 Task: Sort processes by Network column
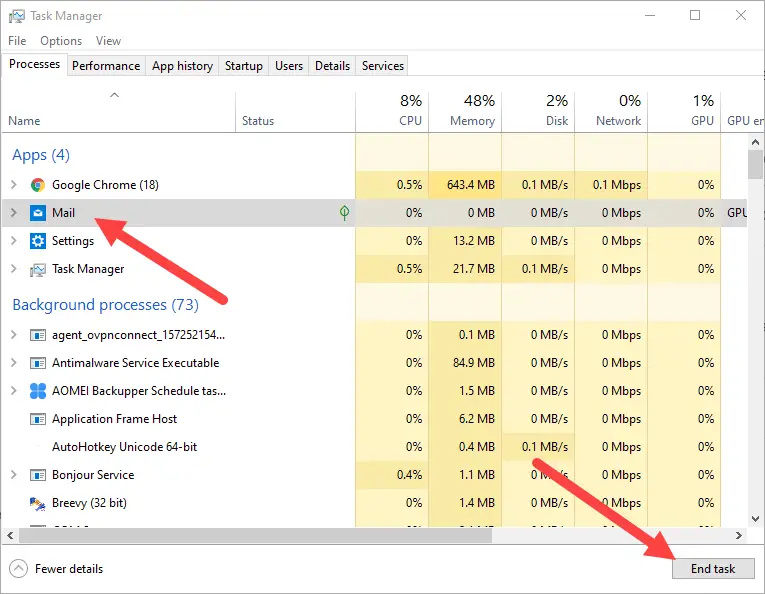[x=611, y=112]
